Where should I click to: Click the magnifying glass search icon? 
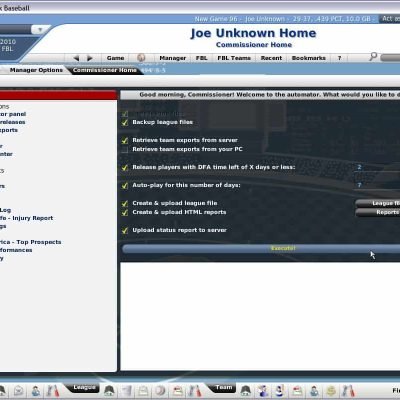click(x=373, y=57)
